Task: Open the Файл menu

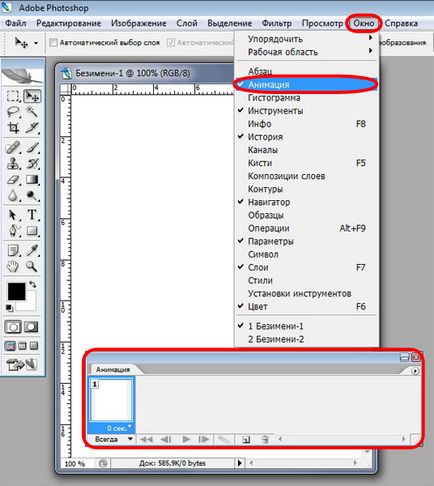Action: [16, 23]
